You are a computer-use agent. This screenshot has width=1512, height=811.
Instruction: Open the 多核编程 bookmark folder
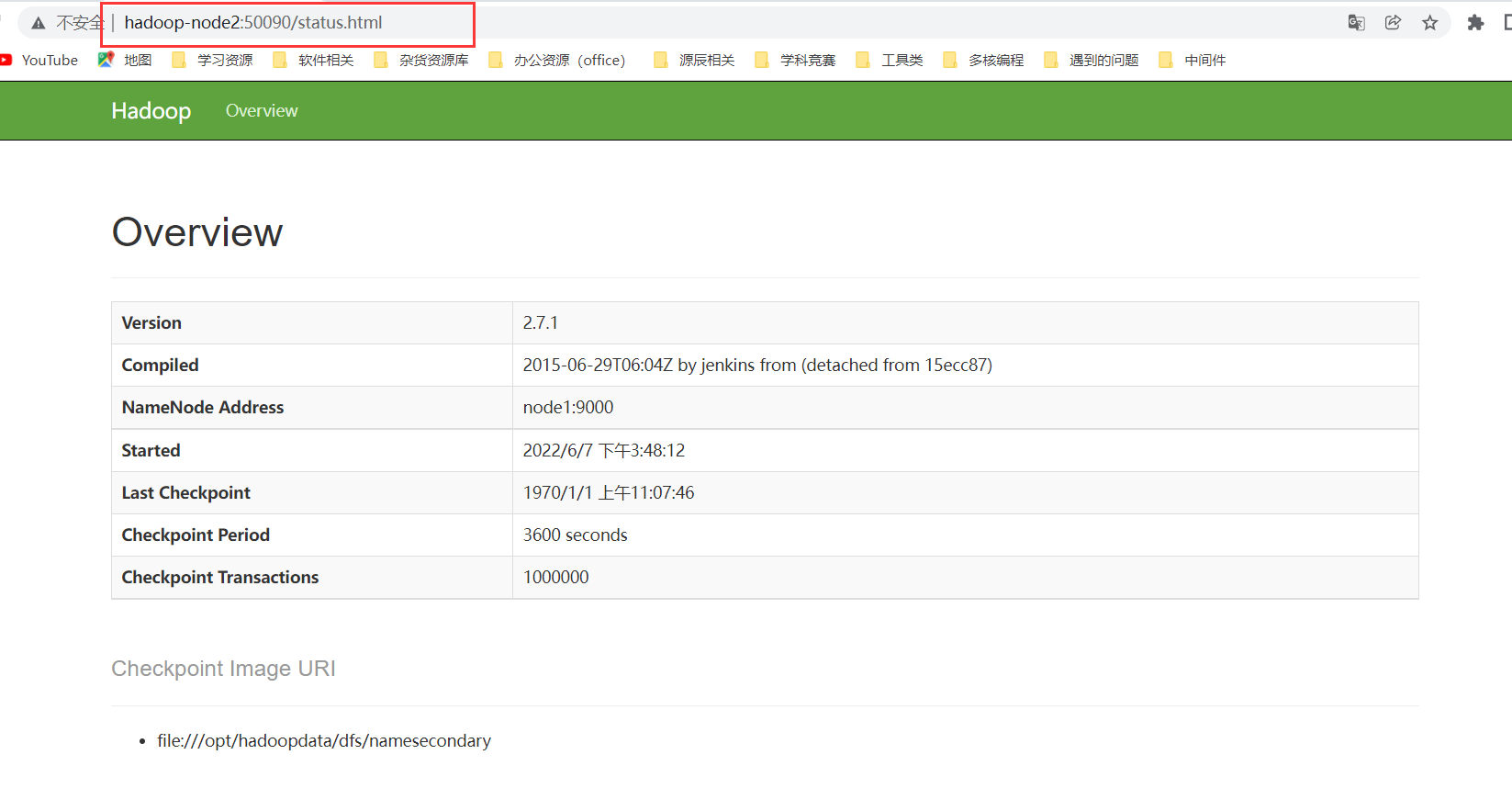pos(983,60)
